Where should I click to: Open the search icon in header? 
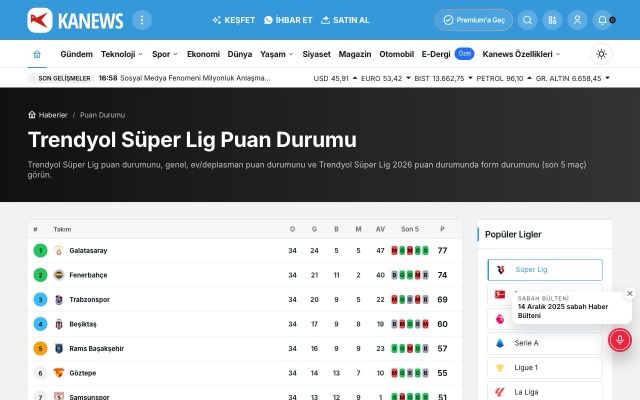527,20
